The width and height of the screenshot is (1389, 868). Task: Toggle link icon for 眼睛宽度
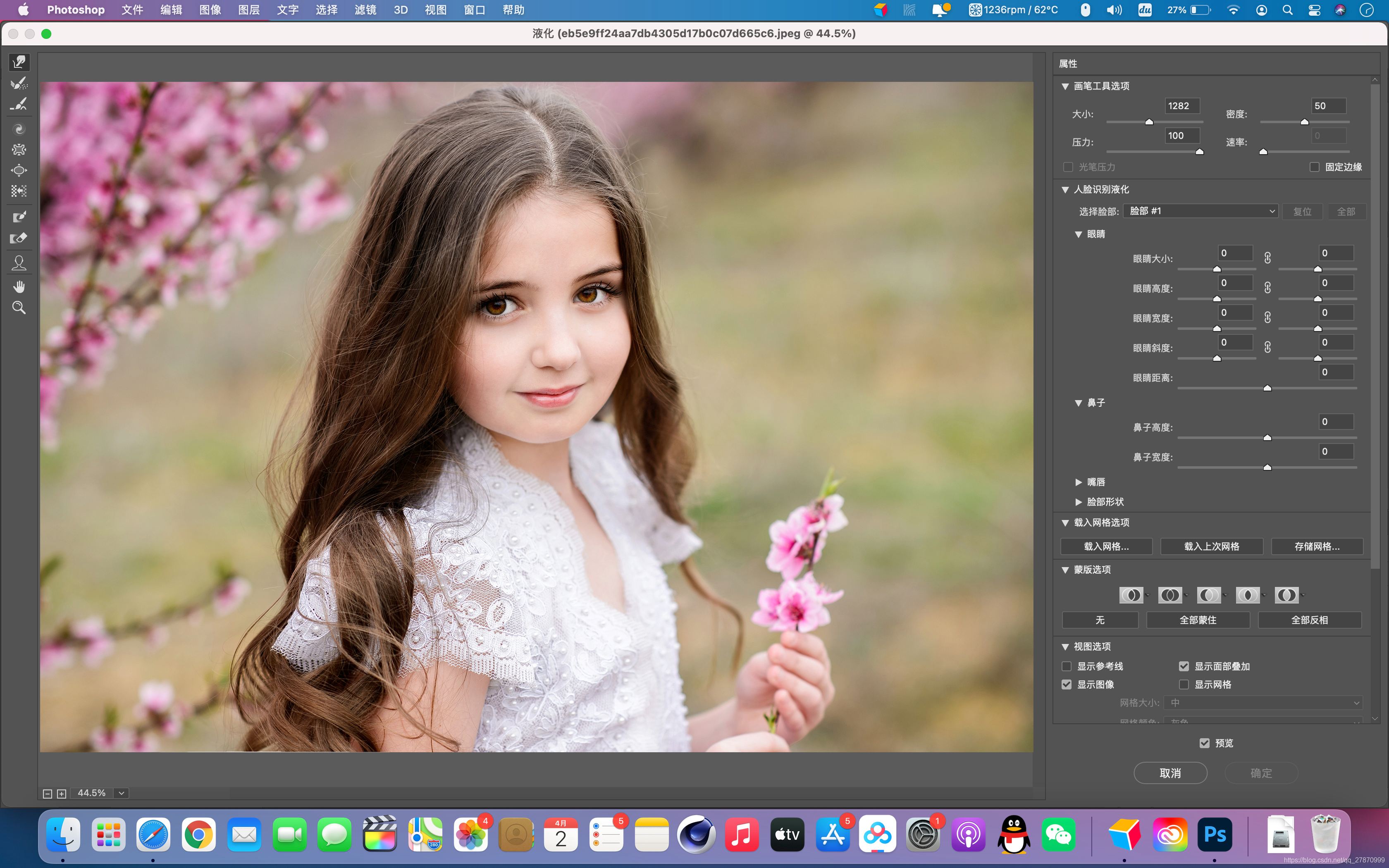point(1267,317)
